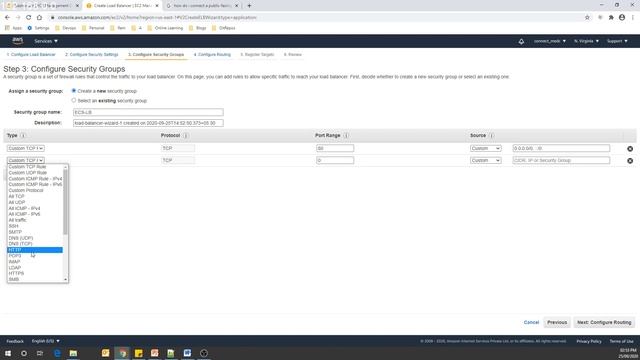This screenshot has width=640, height=360.
Task: Click the browser back arrow
Action: pyautogui.click(x=7, y=18)
